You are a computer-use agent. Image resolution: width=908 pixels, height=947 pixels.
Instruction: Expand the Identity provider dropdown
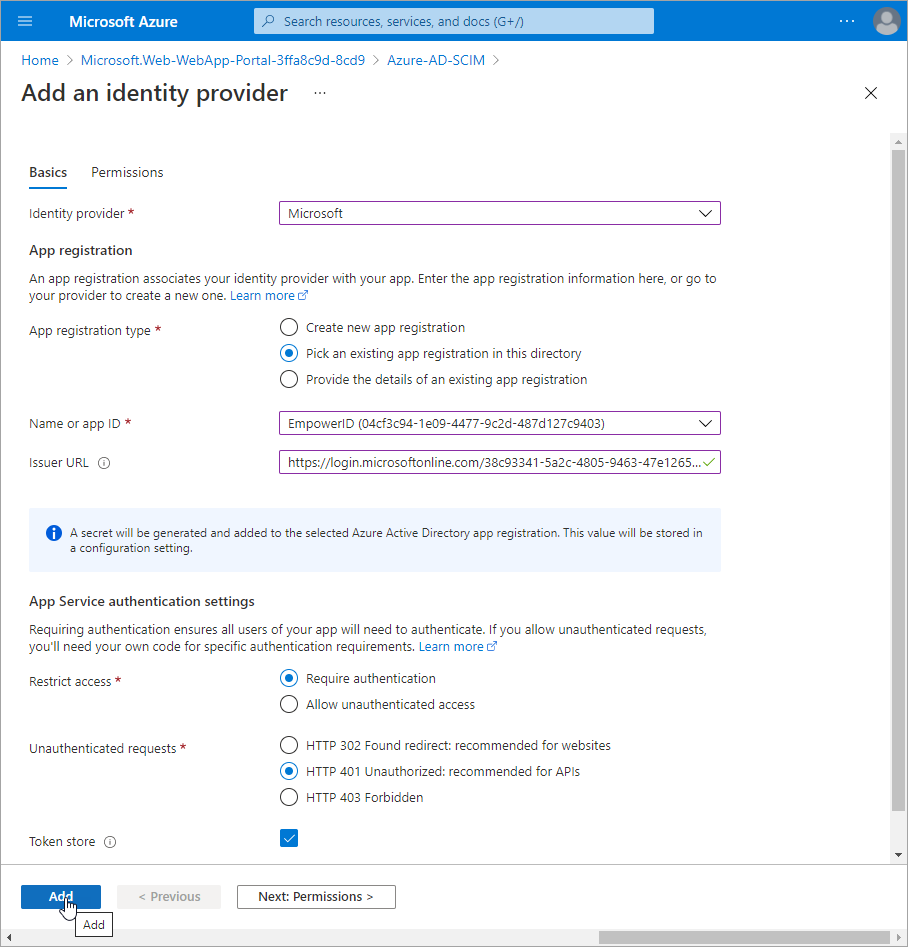[499, 213]
